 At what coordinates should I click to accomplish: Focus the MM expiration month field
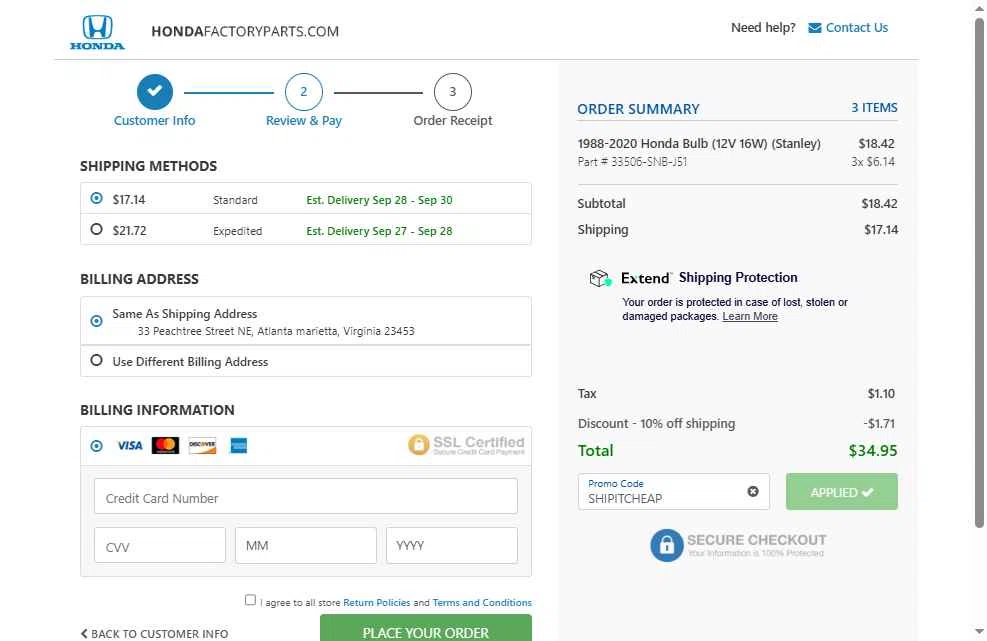point(306,545)
